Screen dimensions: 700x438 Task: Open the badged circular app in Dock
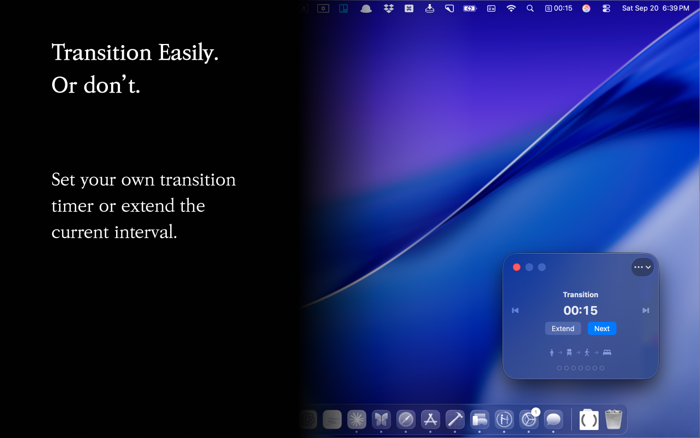(529, 419)
